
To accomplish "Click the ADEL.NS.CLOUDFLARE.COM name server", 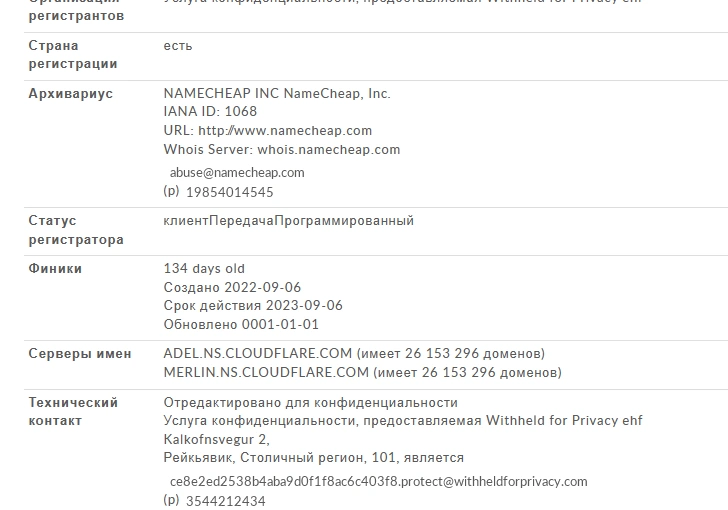I will (x=258, y=353).
